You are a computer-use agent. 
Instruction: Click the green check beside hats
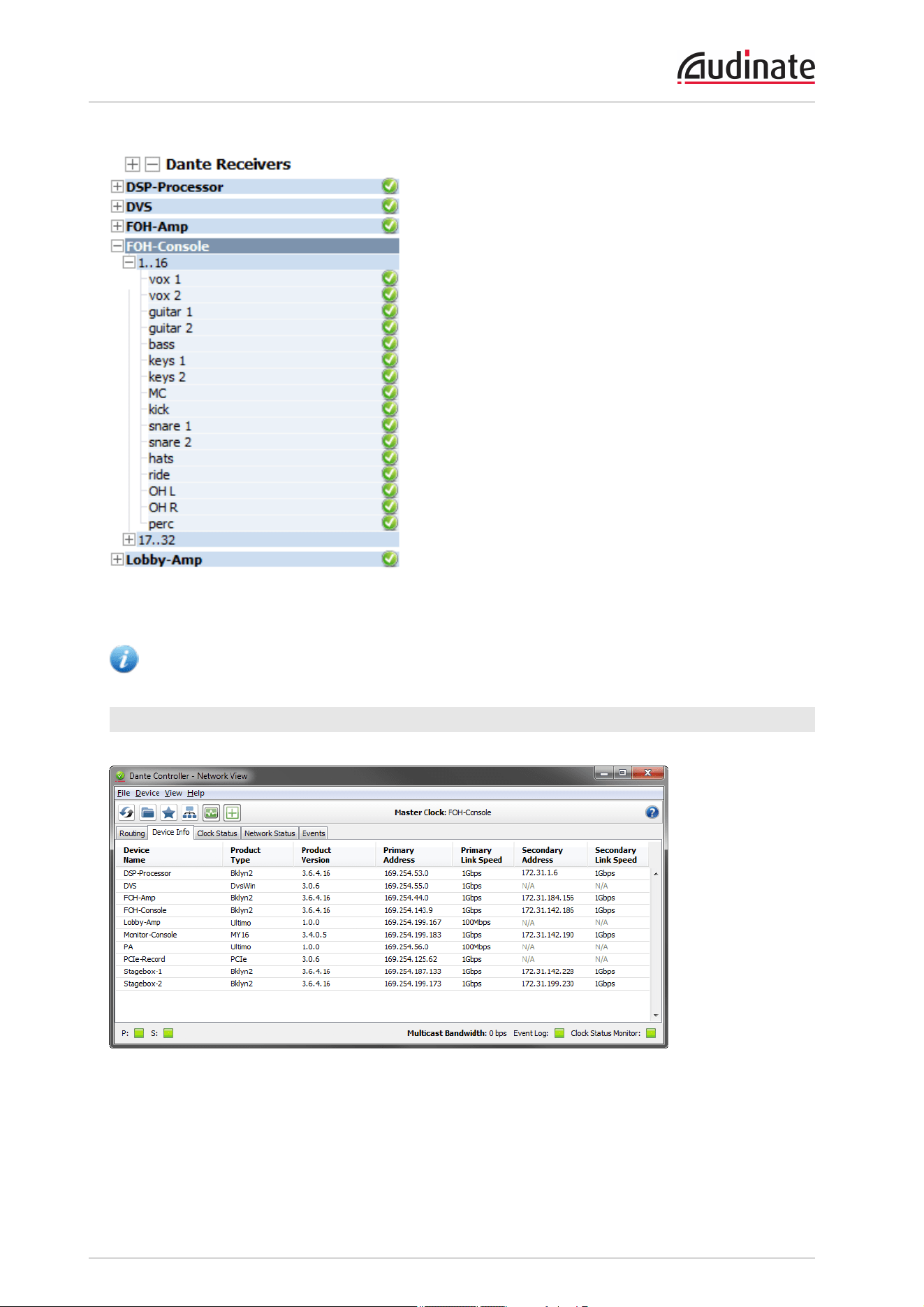coord(390,458)
